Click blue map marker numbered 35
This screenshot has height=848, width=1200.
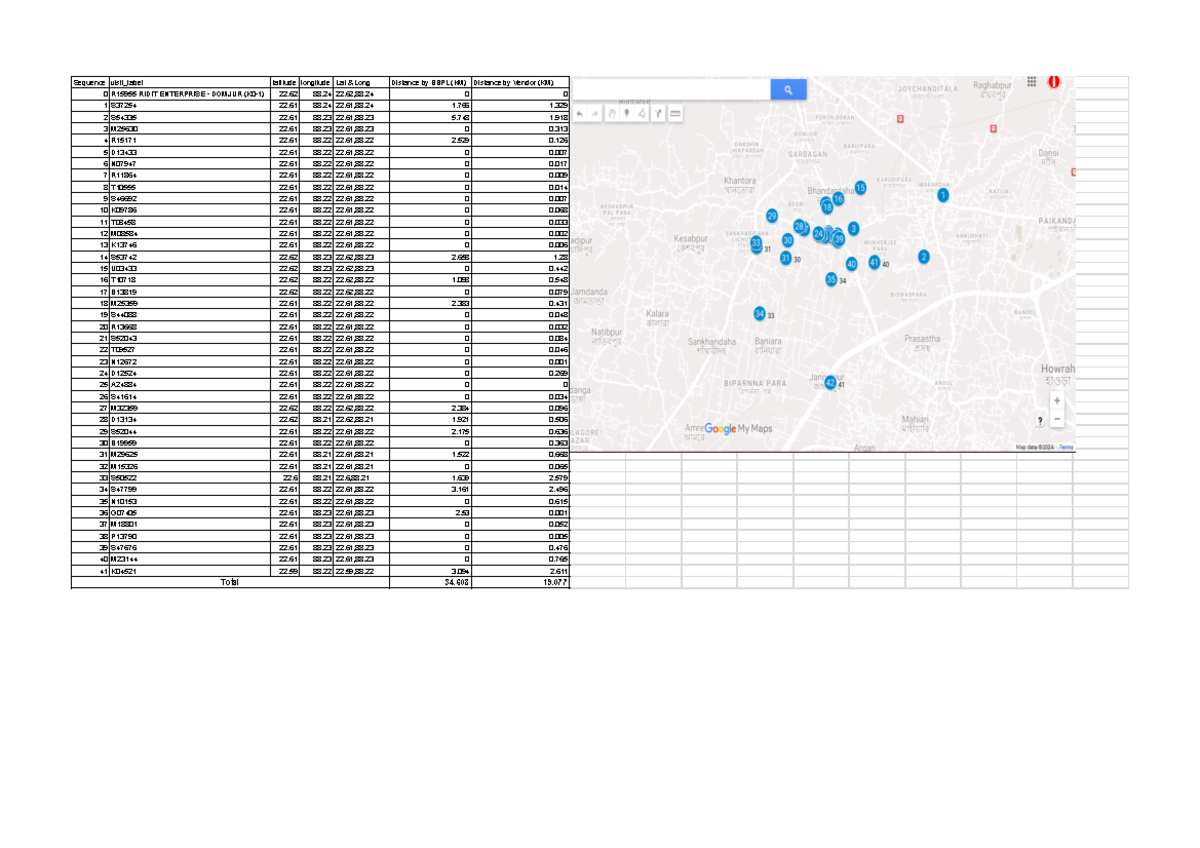click(x=831, y=279)
